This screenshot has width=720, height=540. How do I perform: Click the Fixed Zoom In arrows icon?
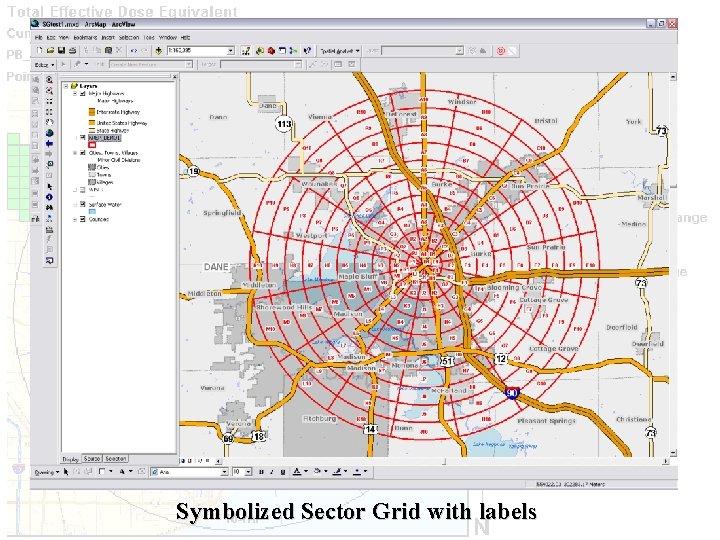pyautogui.click(x=49, y=101)
